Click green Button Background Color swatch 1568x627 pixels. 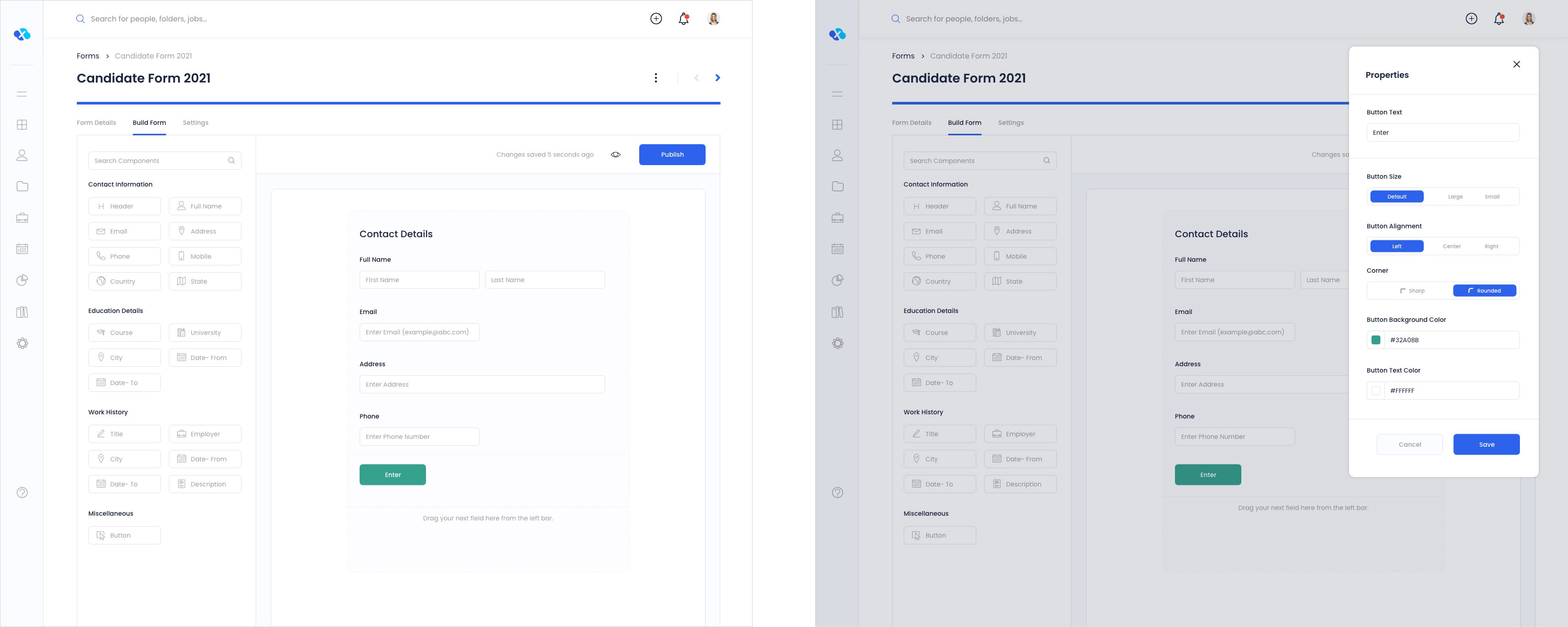pyautogui.click(x=1376, y=340)
